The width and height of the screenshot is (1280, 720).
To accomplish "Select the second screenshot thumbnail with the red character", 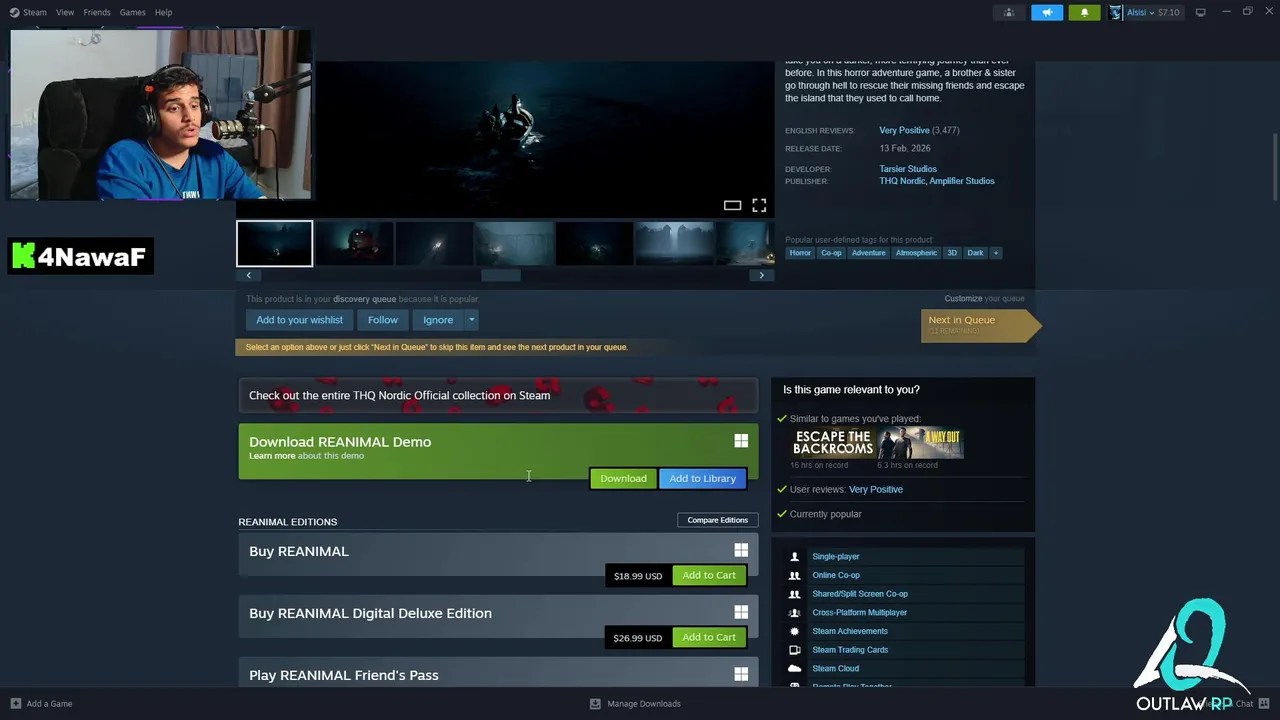I will (x=354, y=244).
